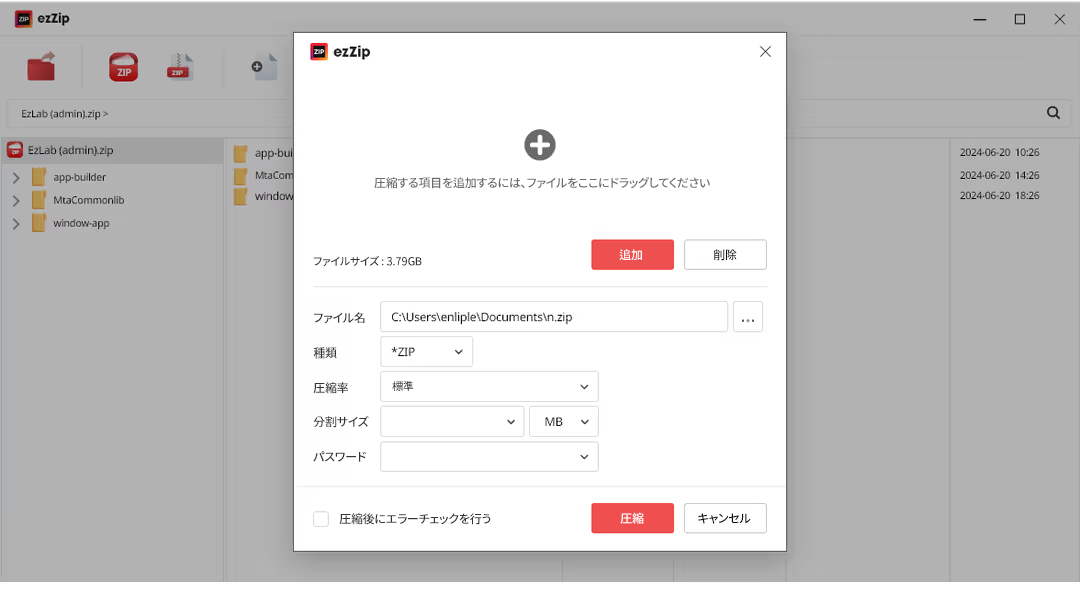Click the MtaCom folder row in file list
This screenshot has width=1080, height=602.
coord(263,176)
